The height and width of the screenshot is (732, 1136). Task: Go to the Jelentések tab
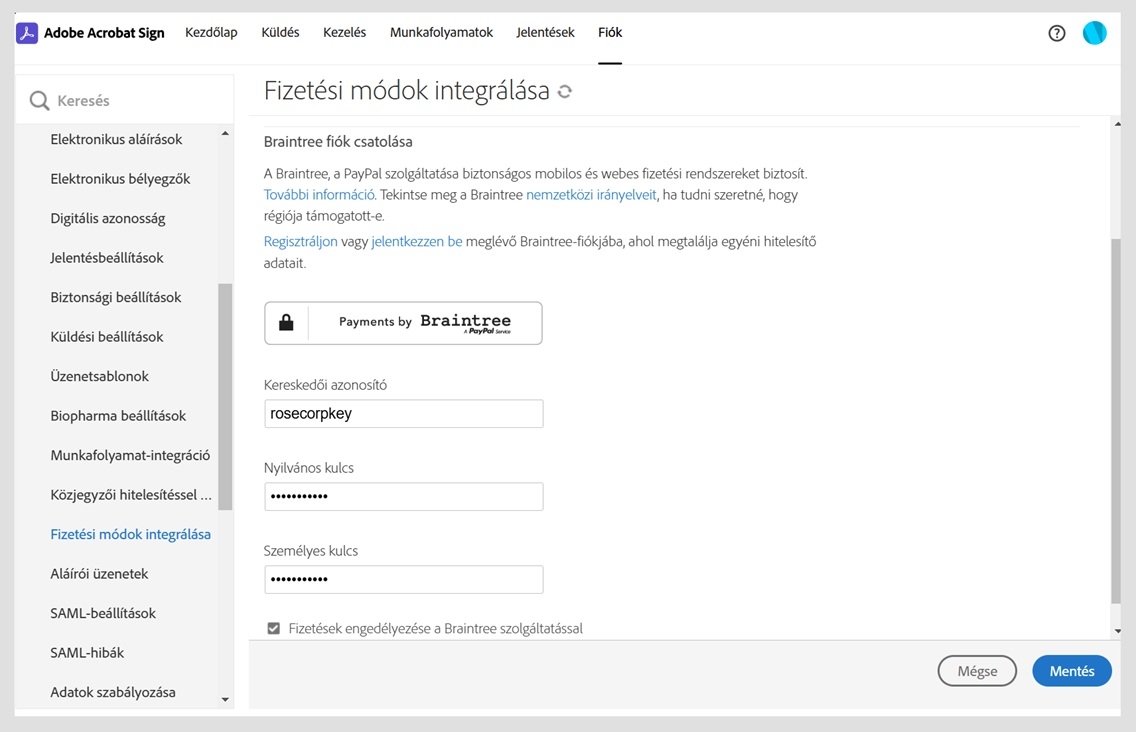(x=545, y=33)
